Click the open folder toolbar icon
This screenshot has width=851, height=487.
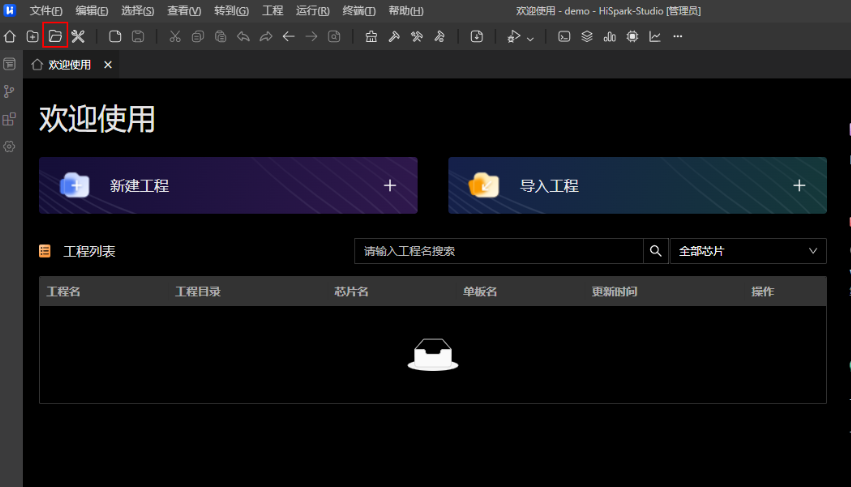pos(55,37)
